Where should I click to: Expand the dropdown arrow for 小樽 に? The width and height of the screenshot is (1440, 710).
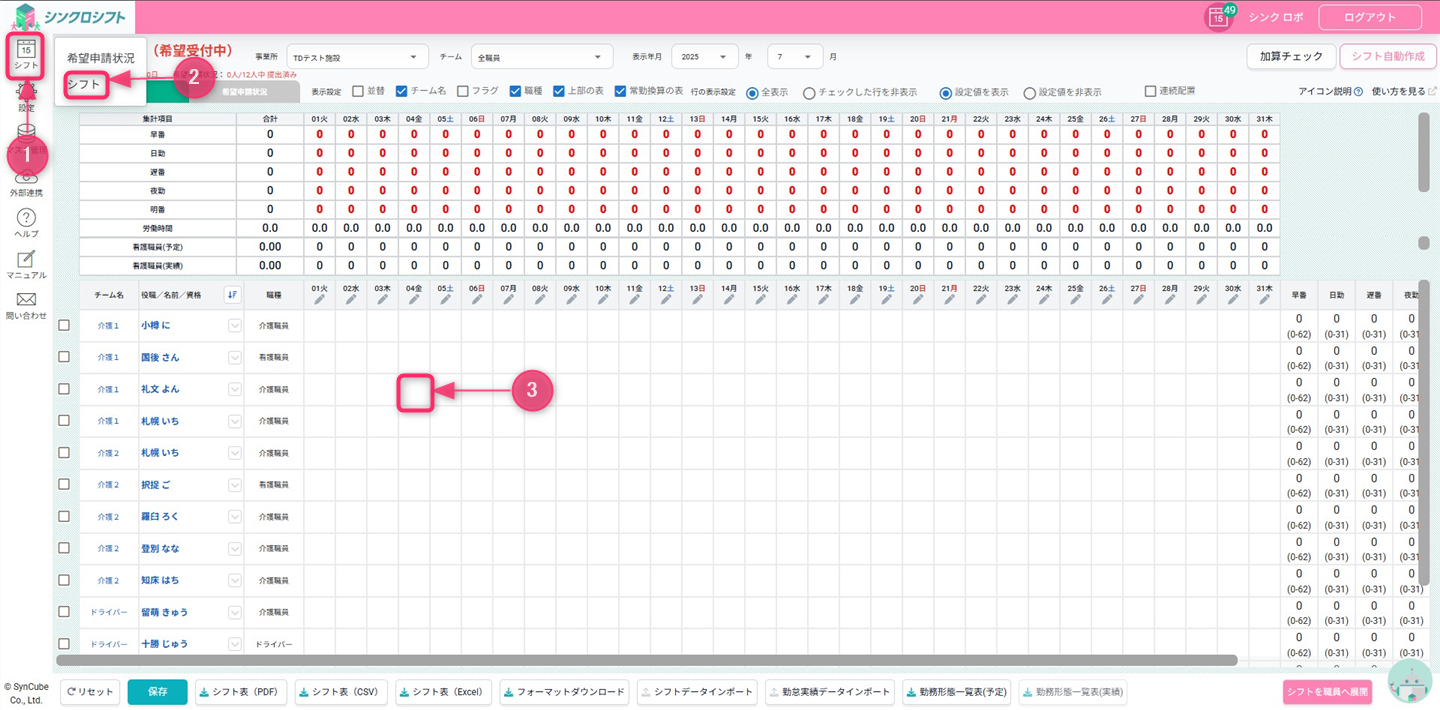coord(235,325)
